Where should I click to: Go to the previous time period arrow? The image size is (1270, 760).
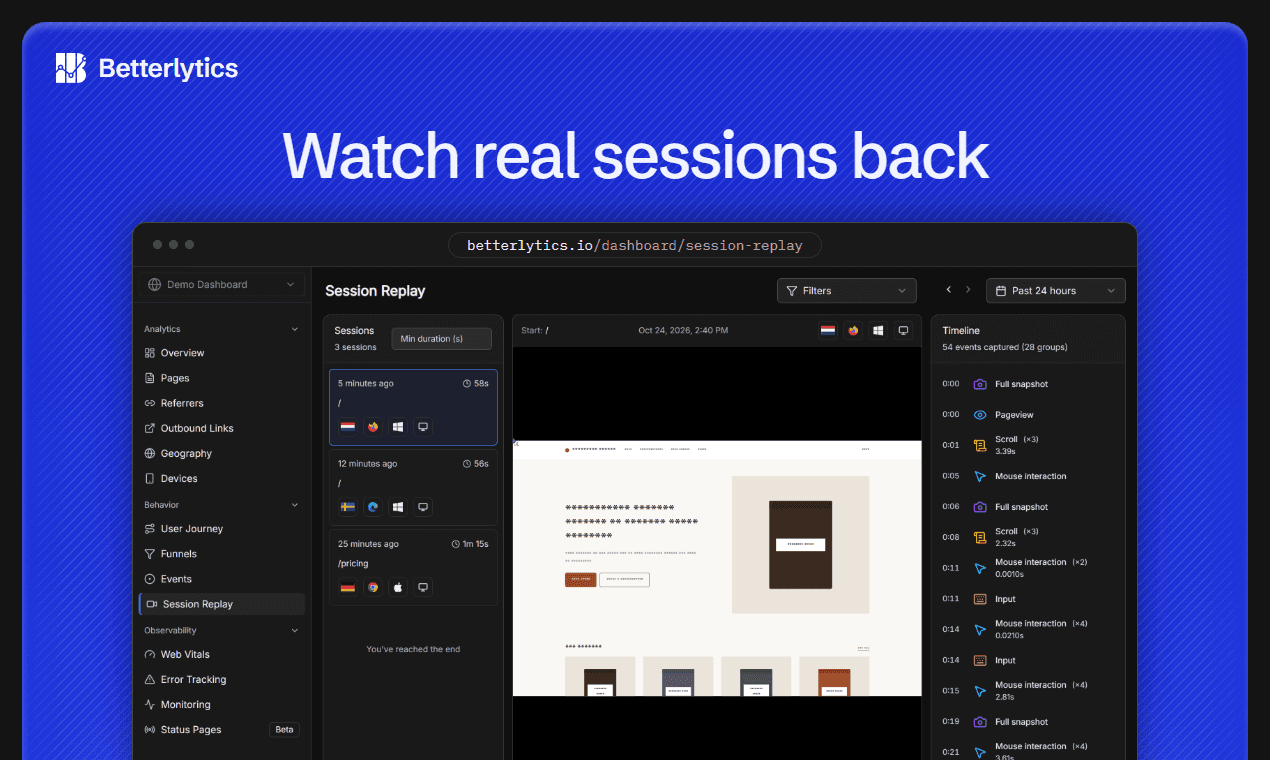point(949,290)
